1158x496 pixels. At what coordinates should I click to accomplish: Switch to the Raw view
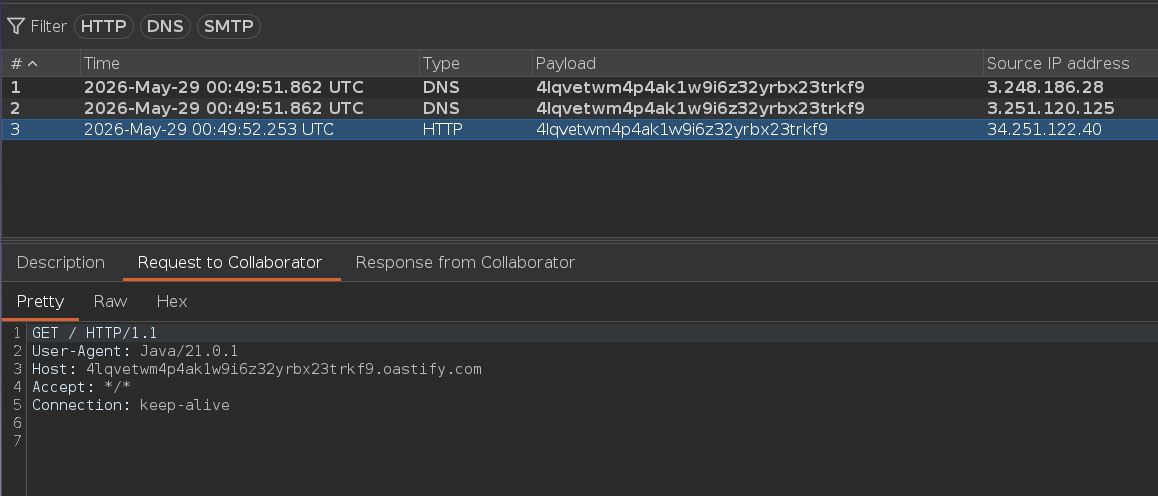[x=111, y=301]
